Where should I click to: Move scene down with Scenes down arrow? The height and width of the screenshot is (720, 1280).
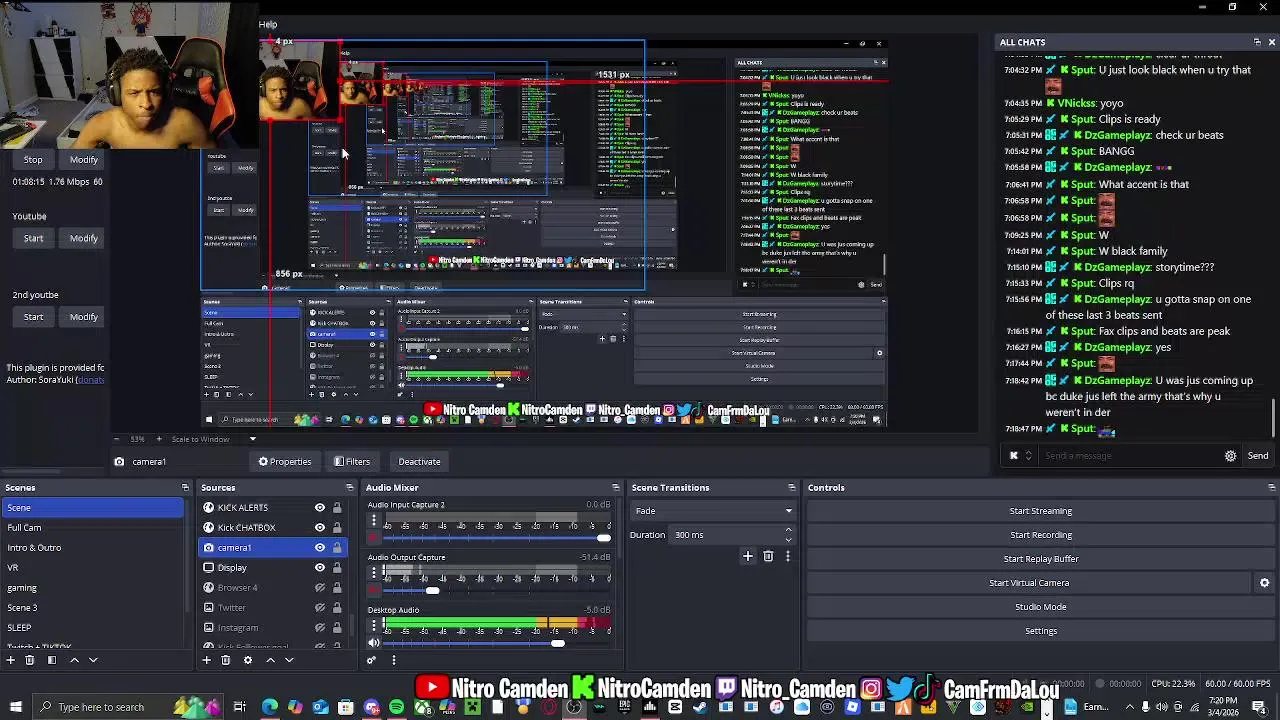coord(93,660)
